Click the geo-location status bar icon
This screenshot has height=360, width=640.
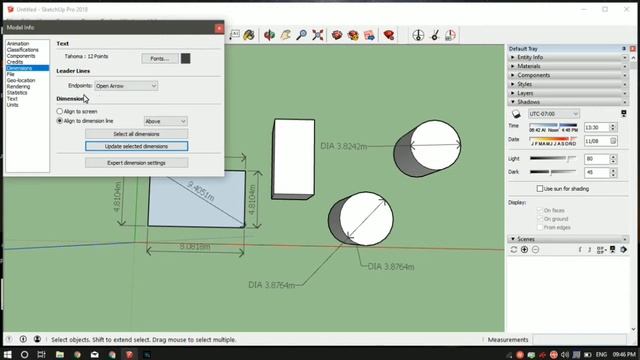tap(23, 339)
